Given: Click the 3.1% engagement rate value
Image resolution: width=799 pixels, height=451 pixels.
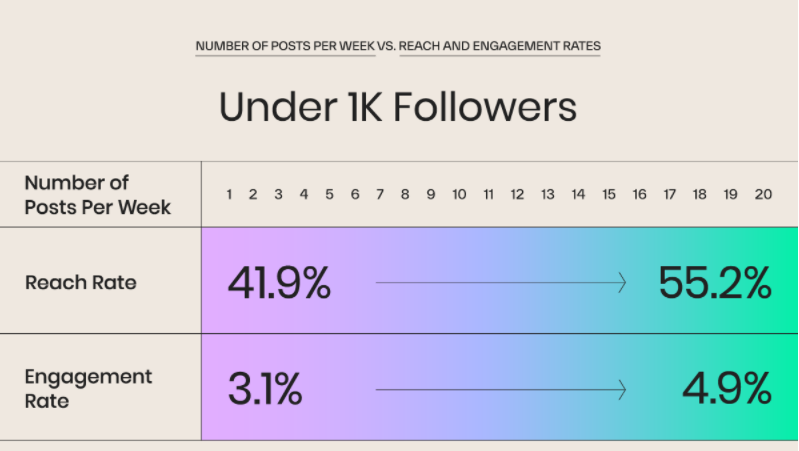Looking at the screenshot, I should tap(265, 388).
